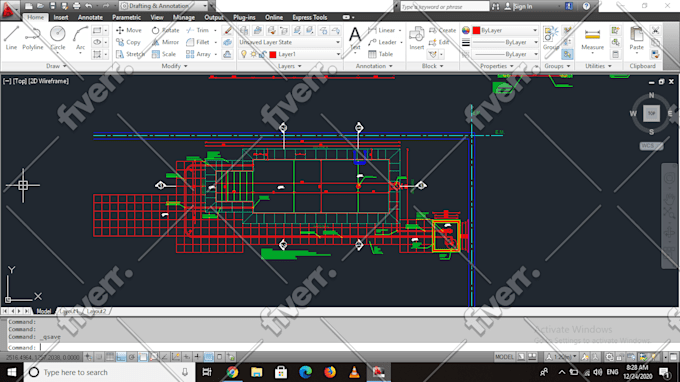
Task: Click the Plot printer icon
Action: click(x=77, y=6)
